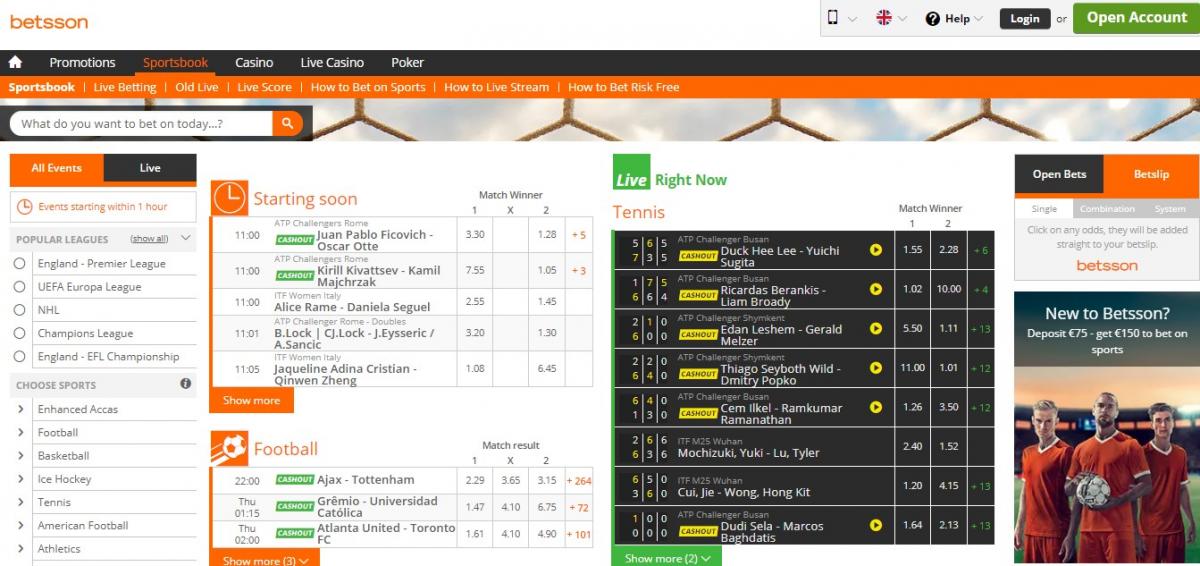Open the Promotions menu item
This screenshot has height=566, width=1200.
[82, 62]
